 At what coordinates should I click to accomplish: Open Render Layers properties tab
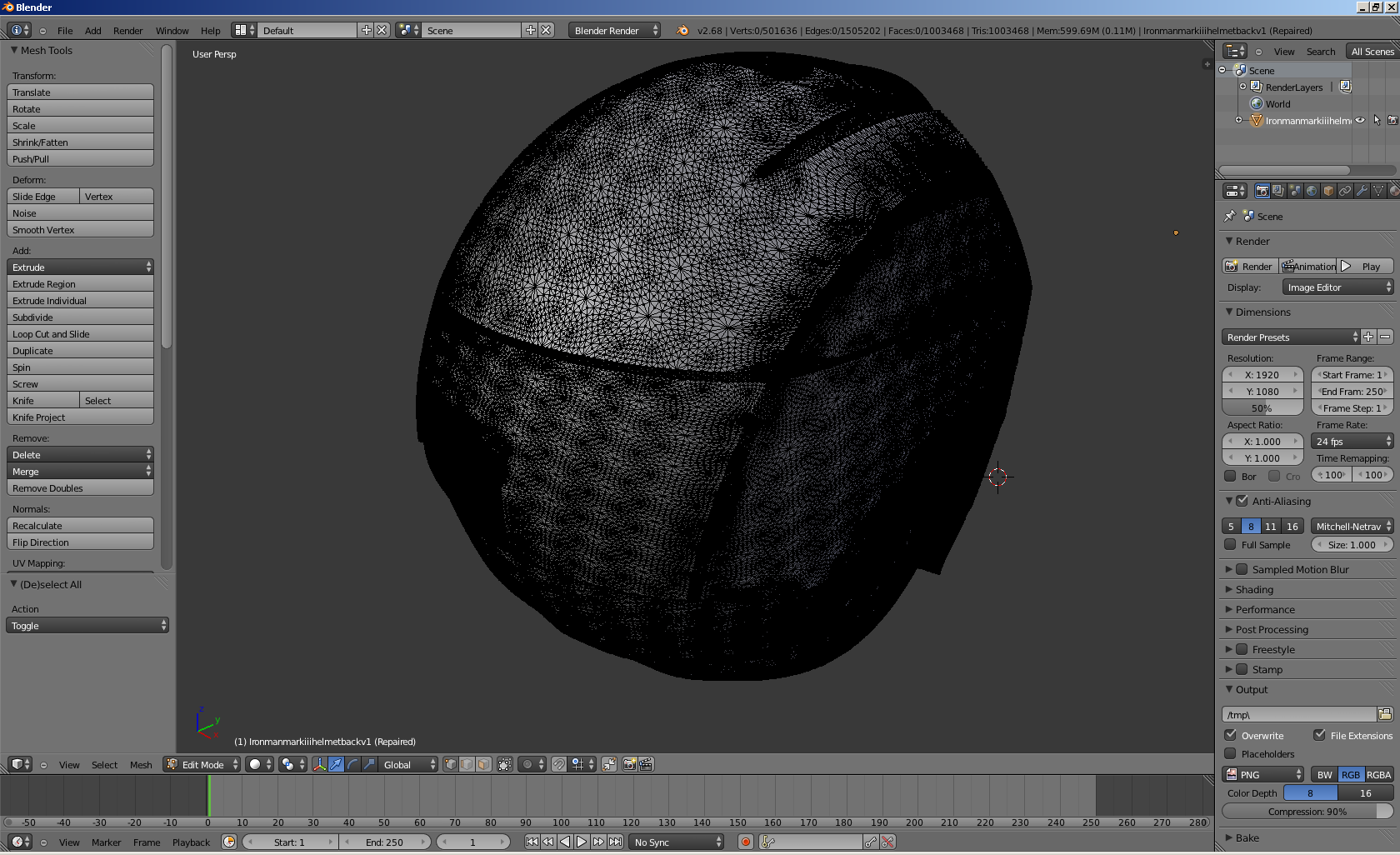click(1278, 191)
